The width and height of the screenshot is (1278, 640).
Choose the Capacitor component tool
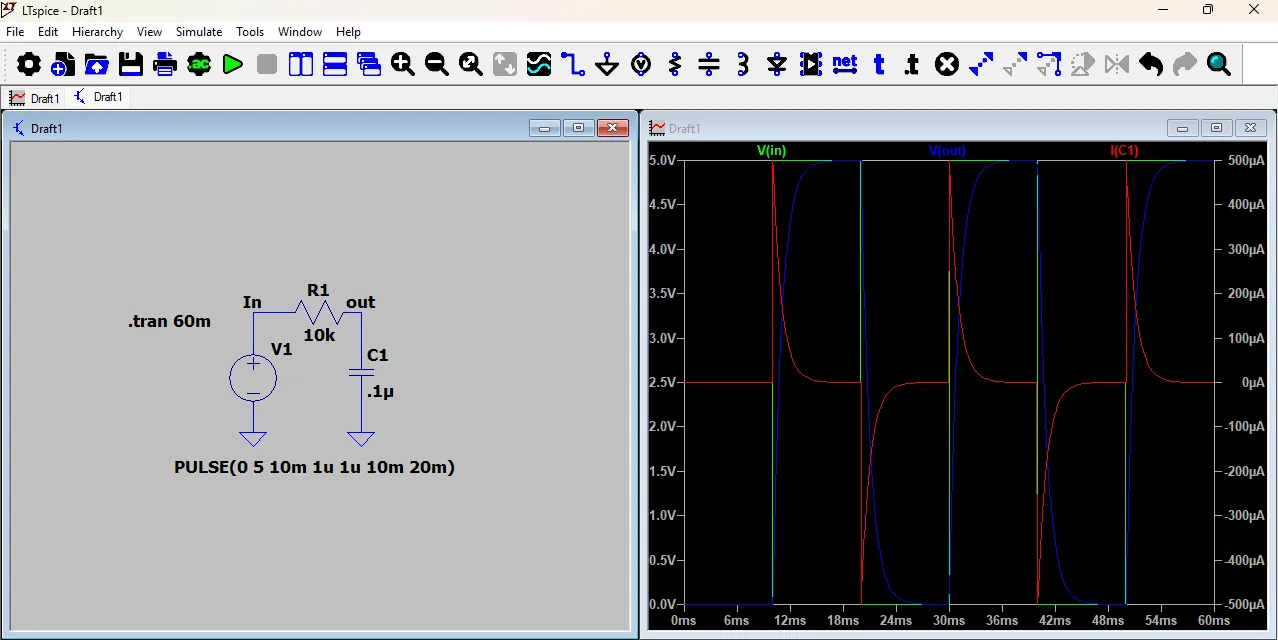coord(709,65)
